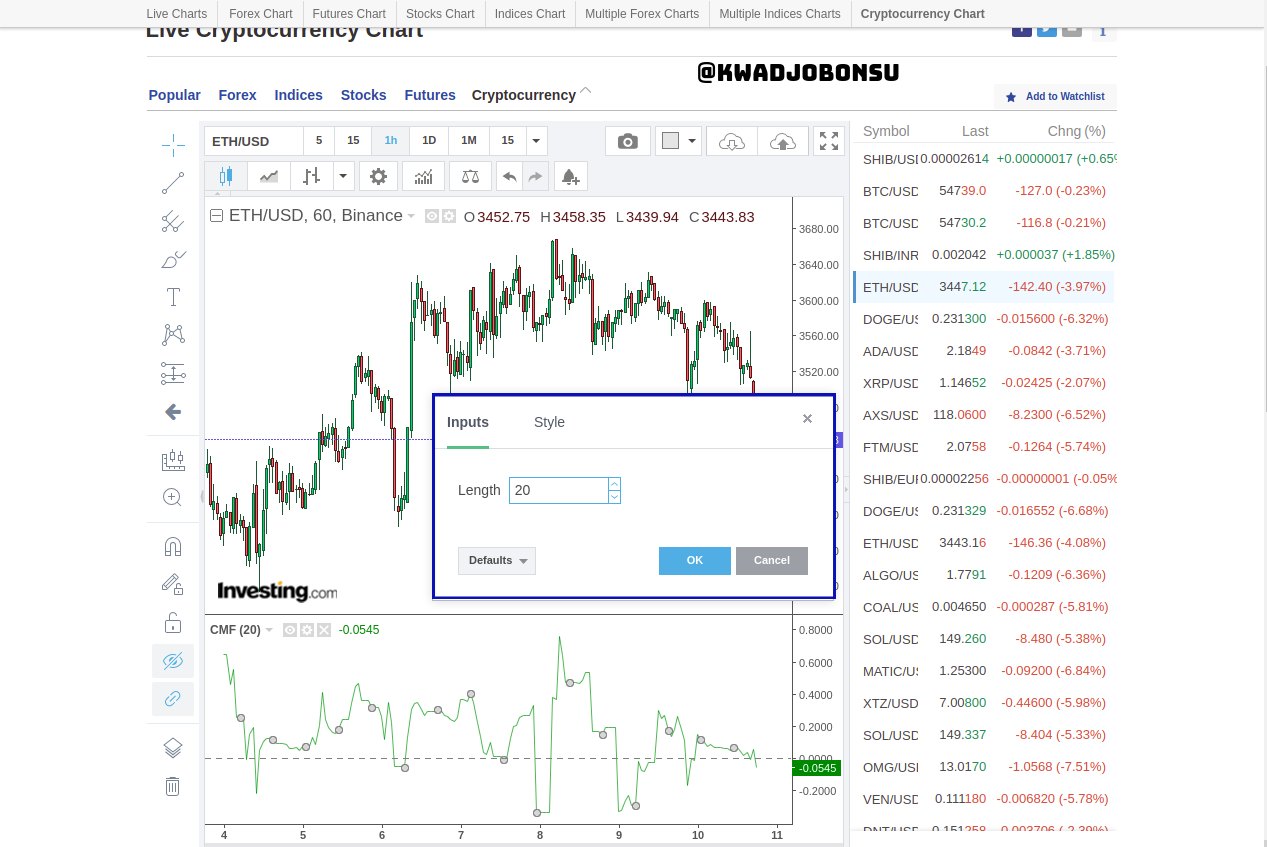Expand the time interval dropdown arrow

point(537,141)
